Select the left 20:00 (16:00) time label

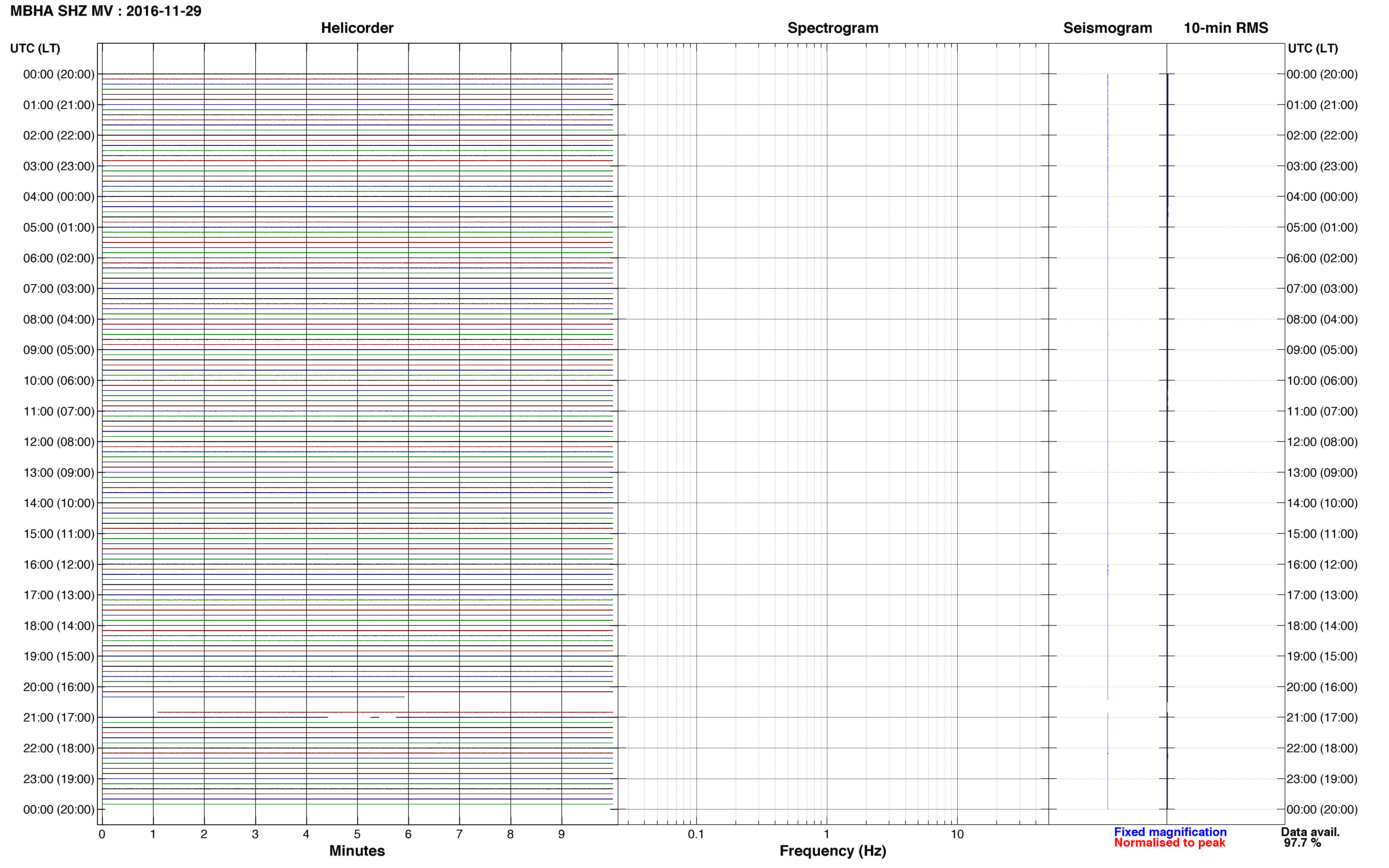coord(59,687)
